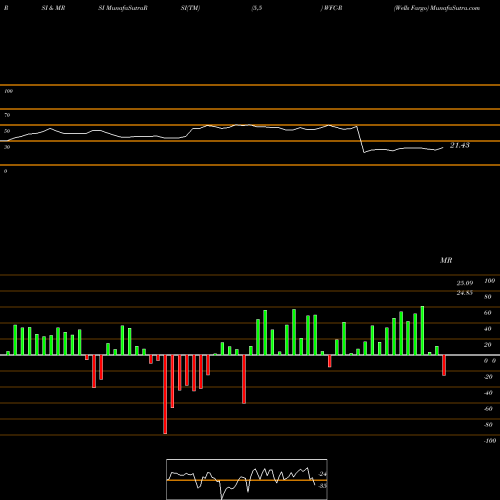Click the MR axis label -100
Image resolution: width=500 pixels, height=500 pixels.
click(489, 441)
